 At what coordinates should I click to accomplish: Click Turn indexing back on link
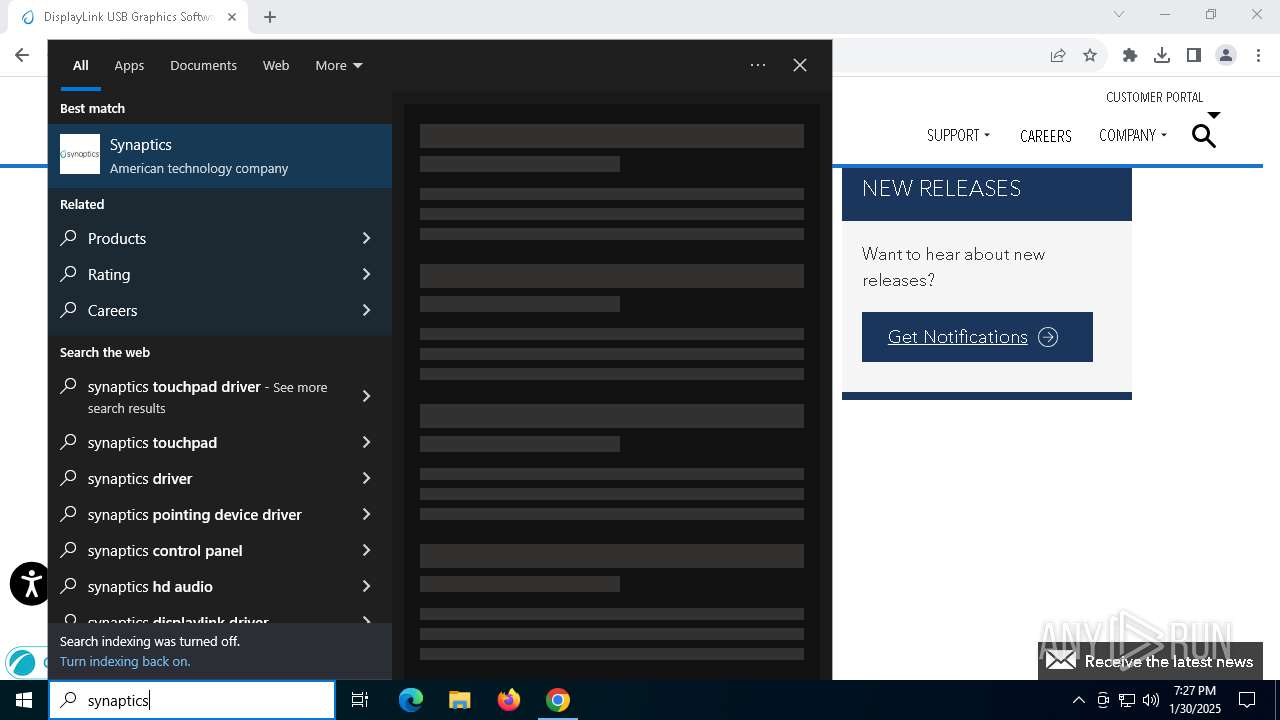(125, 661)
